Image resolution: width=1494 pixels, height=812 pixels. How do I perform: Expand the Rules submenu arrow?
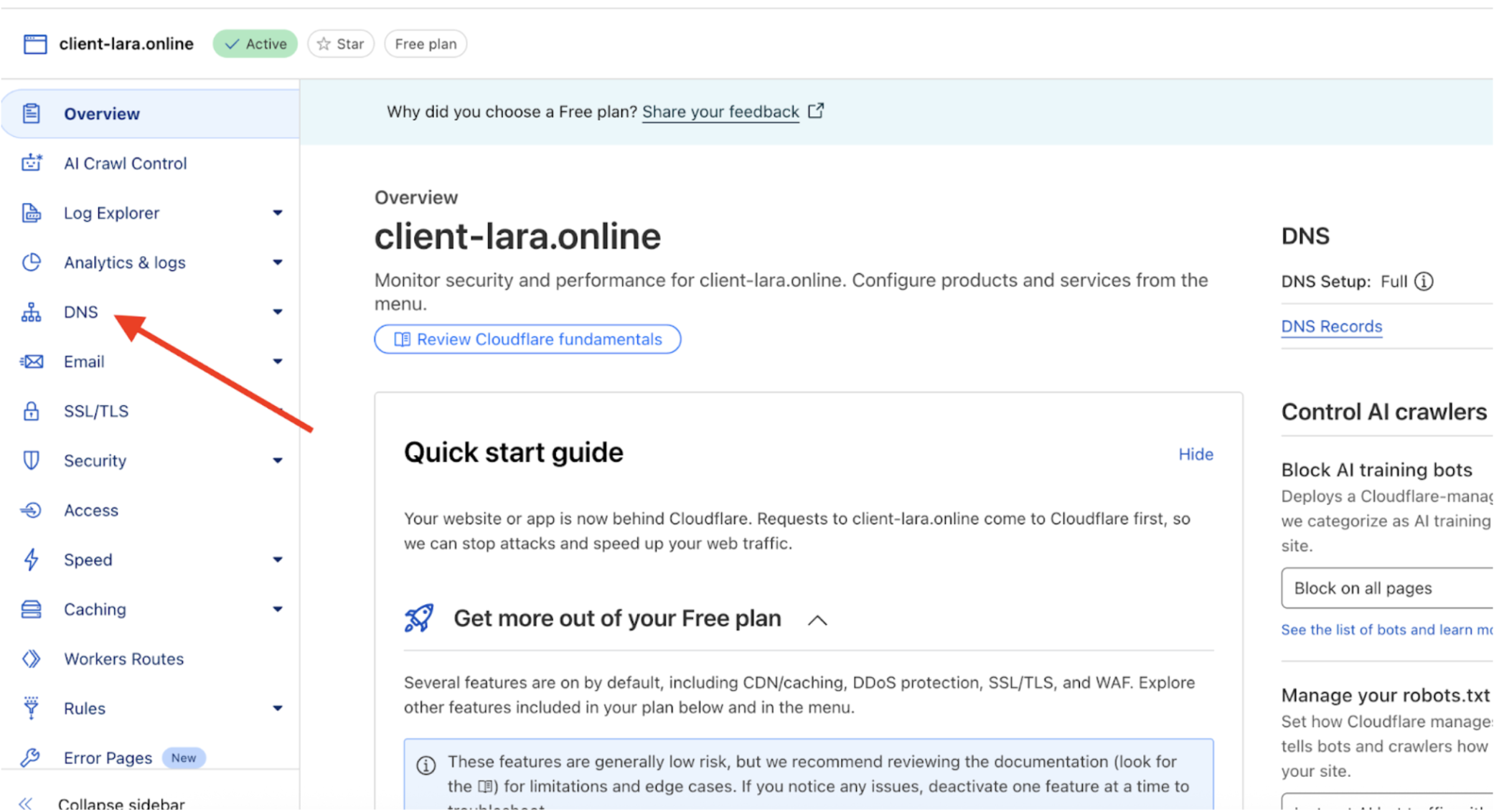(x=278, y=709)
